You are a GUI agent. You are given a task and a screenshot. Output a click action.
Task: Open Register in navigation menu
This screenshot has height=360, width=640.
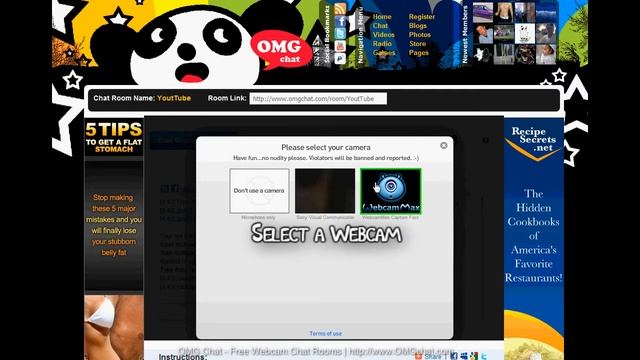click(422, 17)
